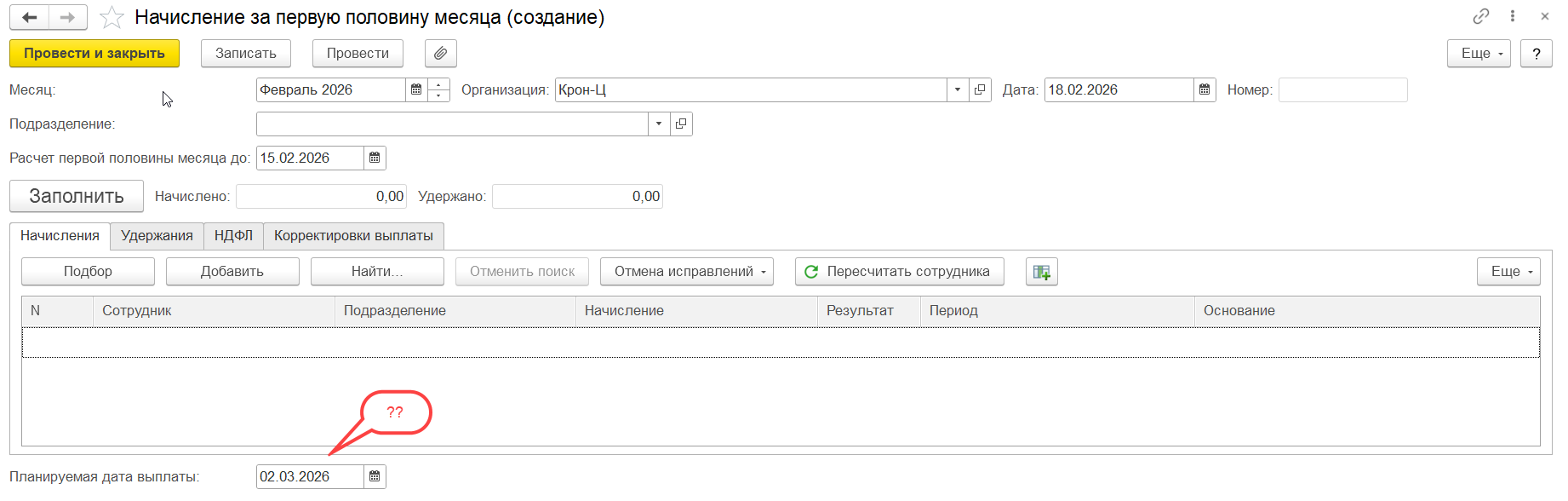Expand the top Еще menu
1568x501 pixels.
[1479, 54]
